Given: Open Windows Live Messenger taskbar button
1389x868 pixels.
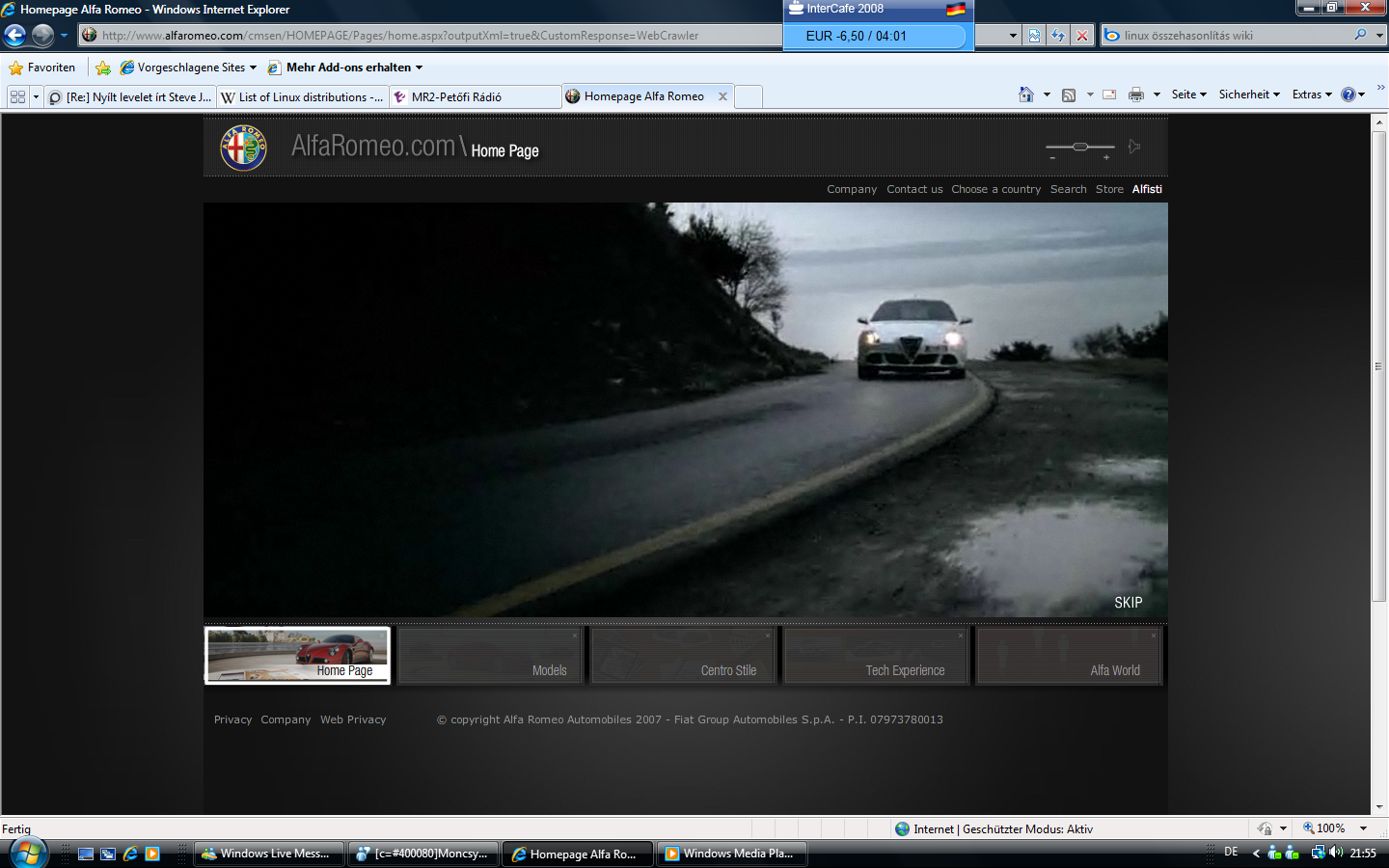Looking at the screenshot, I should click(269, 854).
